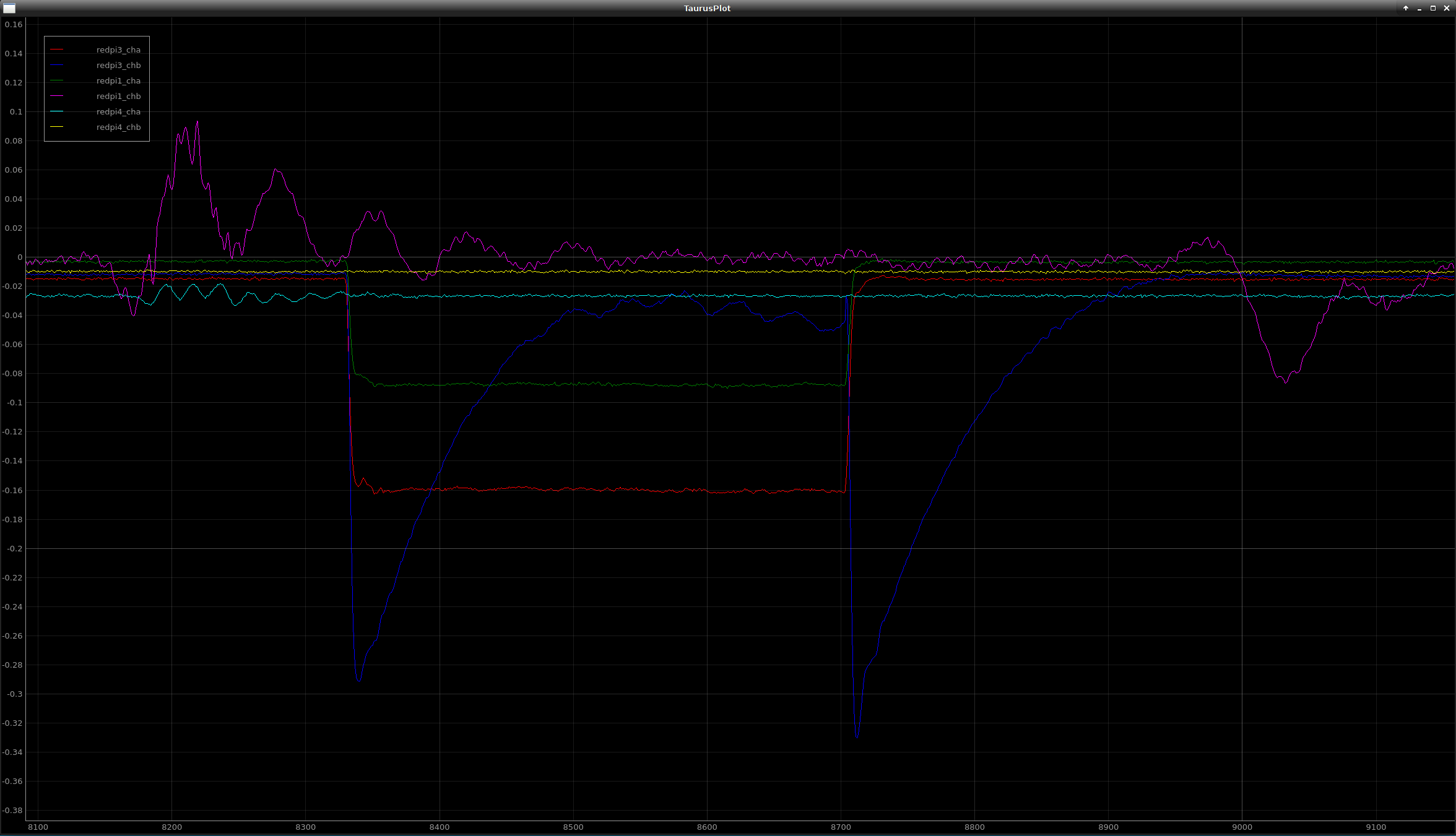
Task: Select redpi4_cha legend entry
Action: [118, 112]
